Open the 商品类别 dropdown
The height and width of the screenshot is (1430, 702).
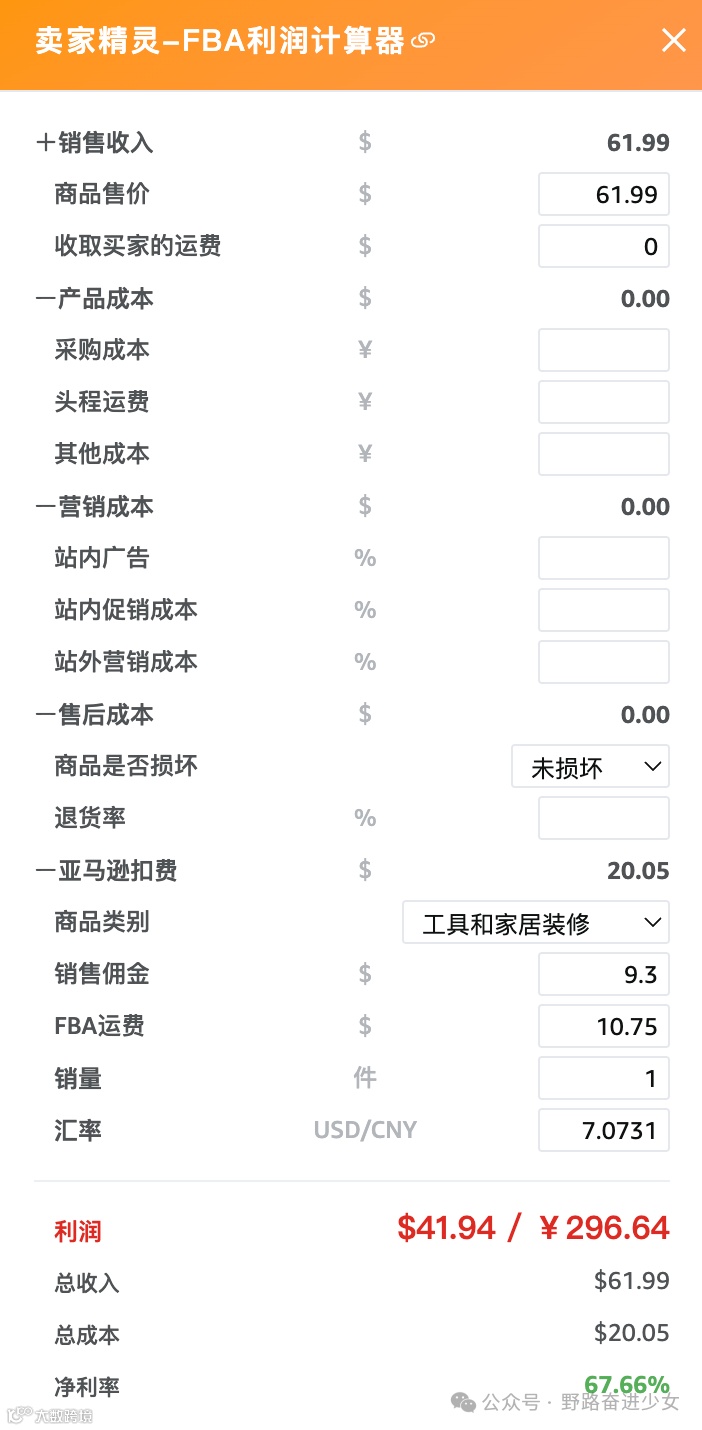(535, 923)
